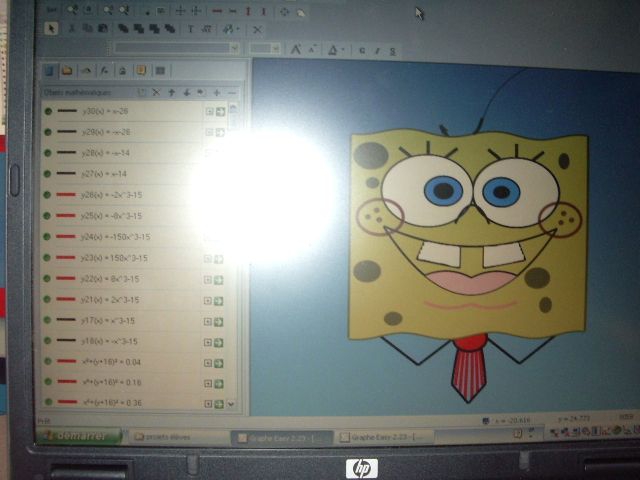
Task: Toggle green dot for y22(x) = 8x^3-15
Action: coord(47,278)
